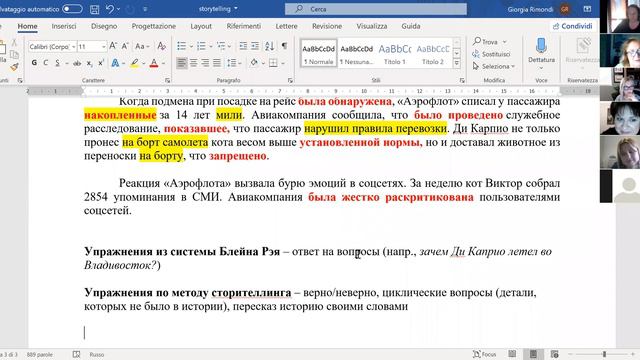Click the Format Painter brush icon
This screenshot has height=360, width=640.
point(14,67)
